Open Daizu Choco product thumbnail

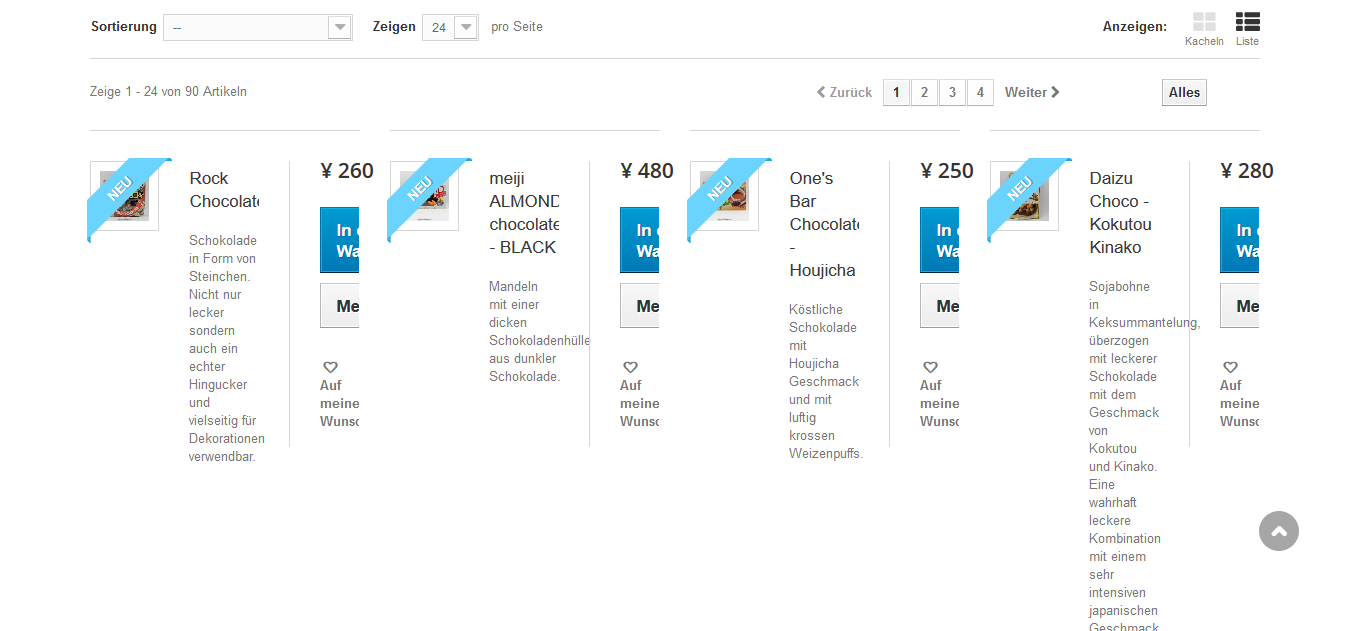click(1024, 196)
